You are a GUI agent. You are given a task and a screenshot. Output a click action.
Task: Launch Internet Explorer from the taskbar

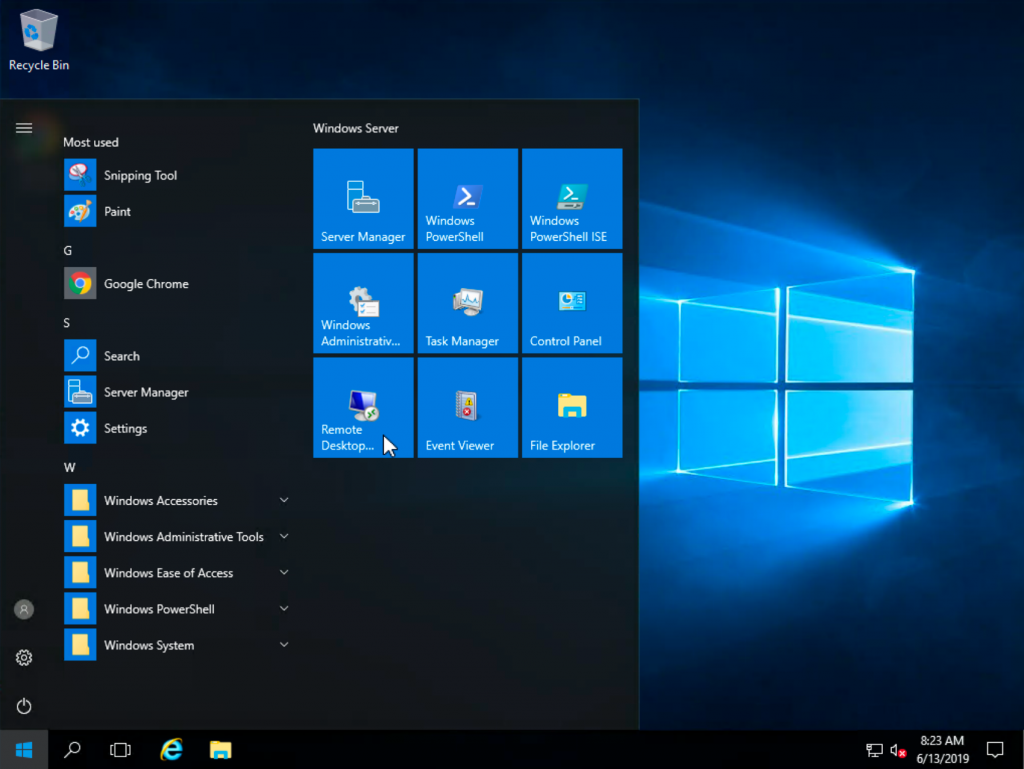171,750
